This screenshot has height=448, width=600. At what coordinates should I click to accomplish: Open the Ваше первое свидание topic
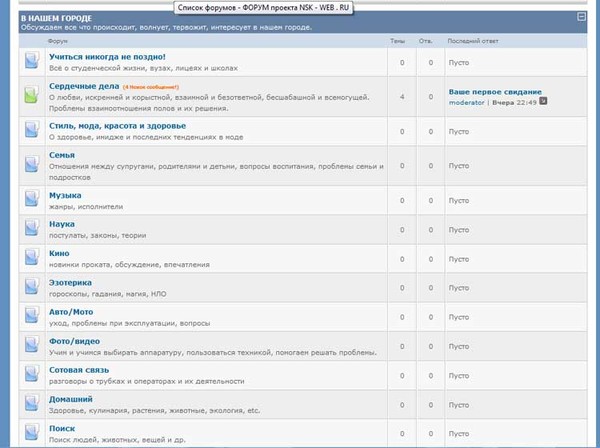click(x=495, y=92)
